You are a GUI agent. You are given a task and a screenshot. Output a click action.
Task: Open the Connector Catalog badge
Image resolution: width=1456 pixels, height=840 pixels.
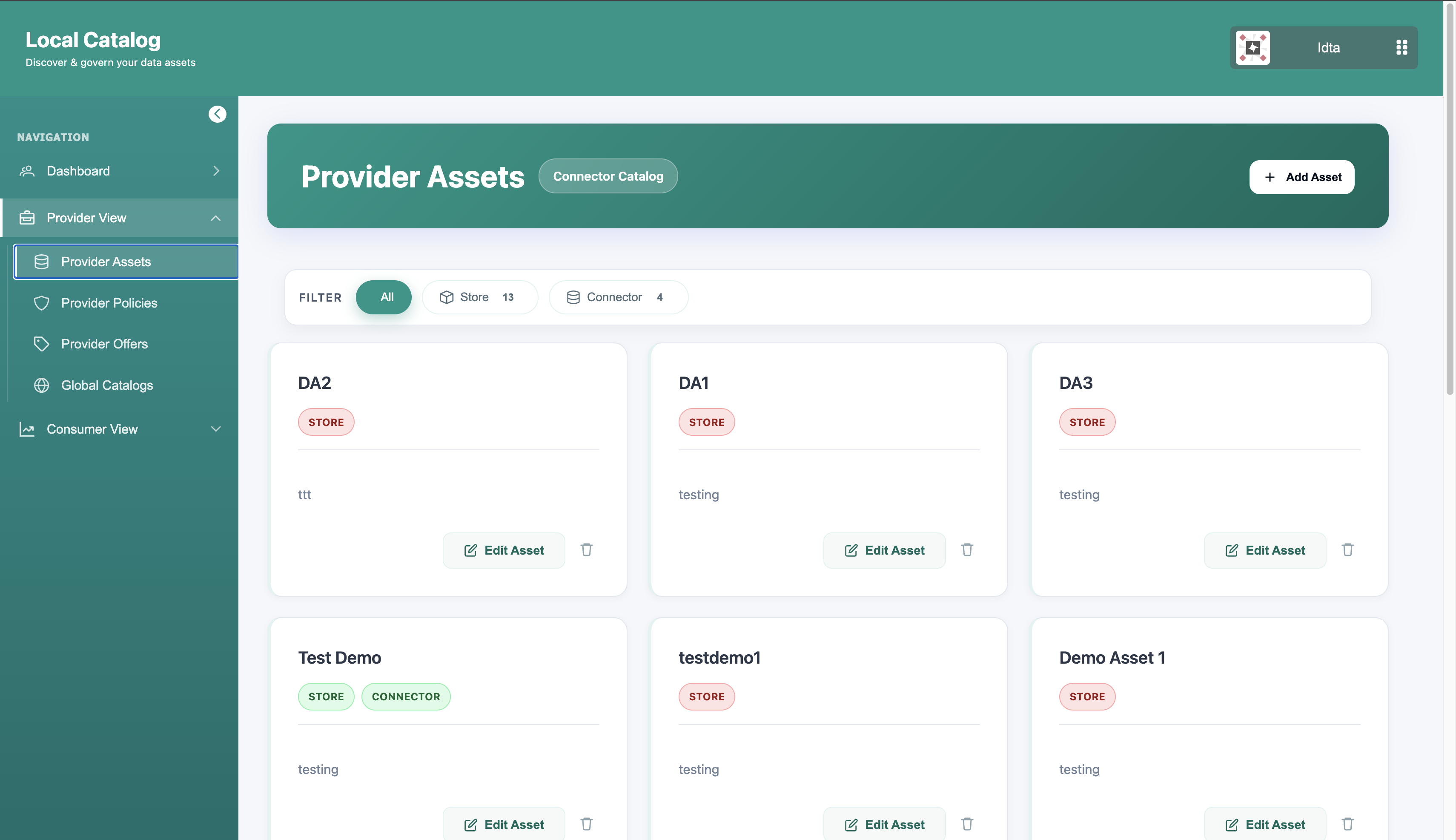[608, 176]
